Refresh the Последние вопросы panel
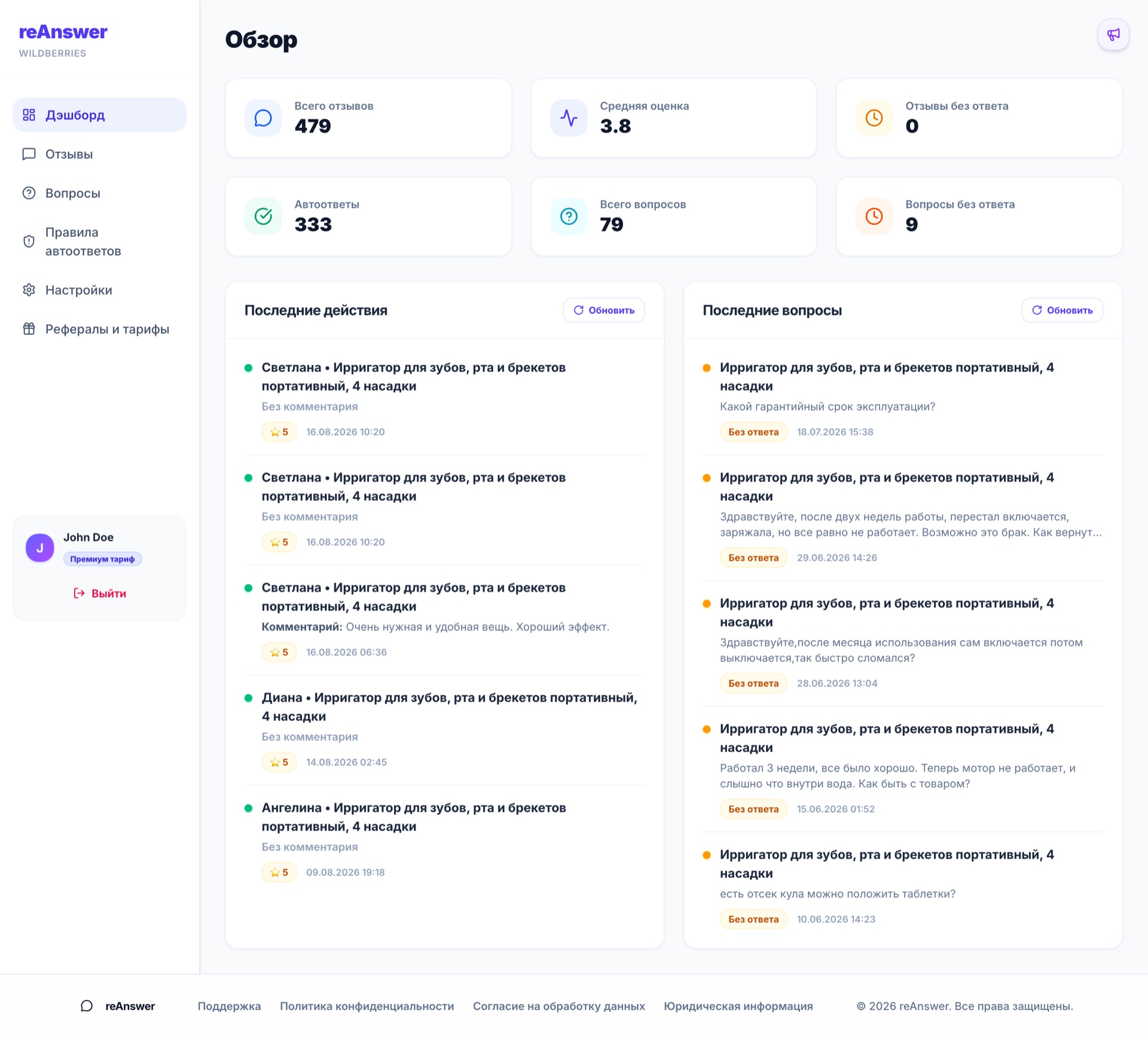1148x1037 pixels. click(x=1062, y=310)
